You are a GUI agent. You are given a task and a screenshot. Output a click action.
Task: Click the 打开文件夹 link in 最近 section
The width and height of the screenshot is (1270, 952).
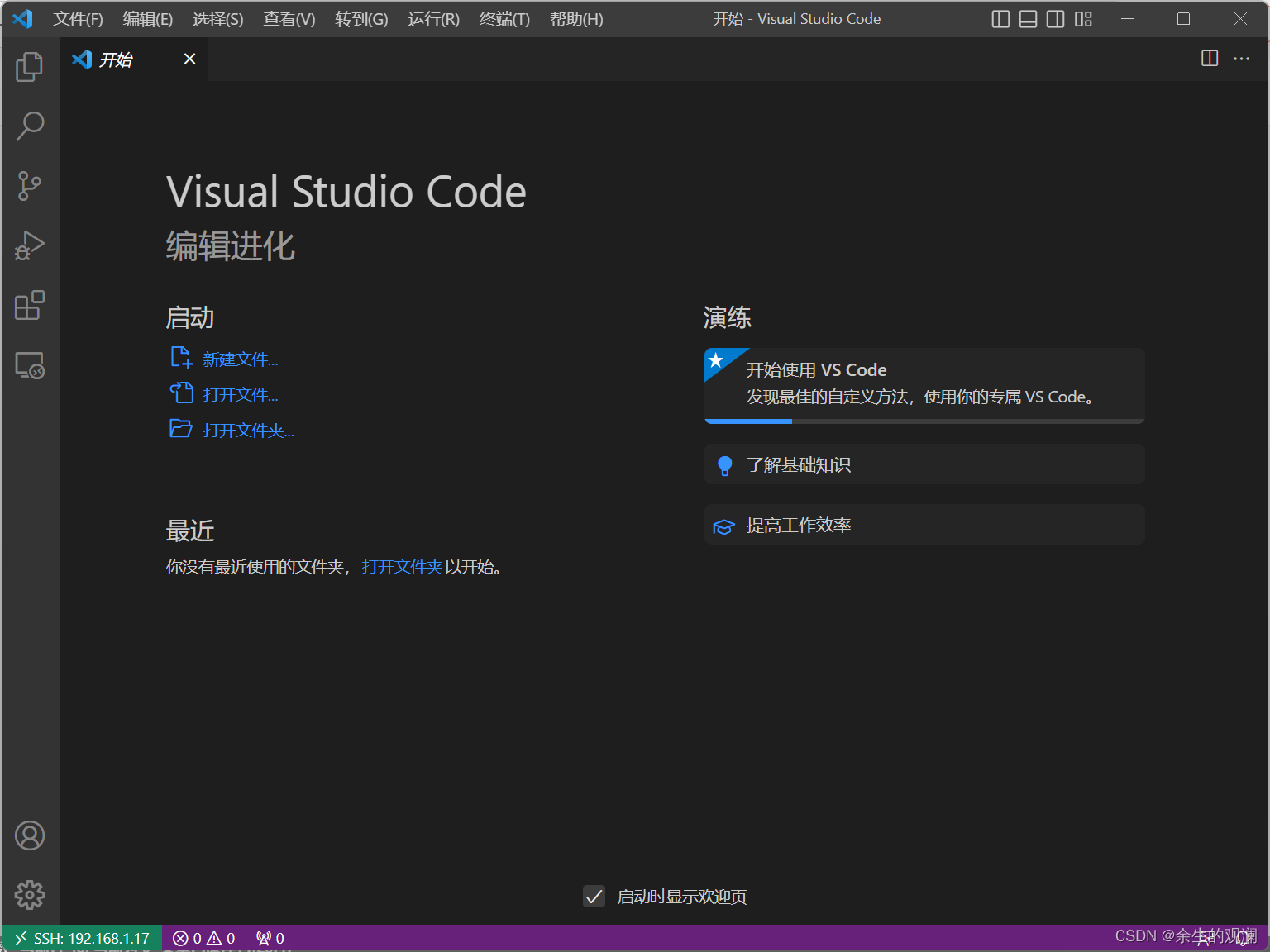click(402, 567)
